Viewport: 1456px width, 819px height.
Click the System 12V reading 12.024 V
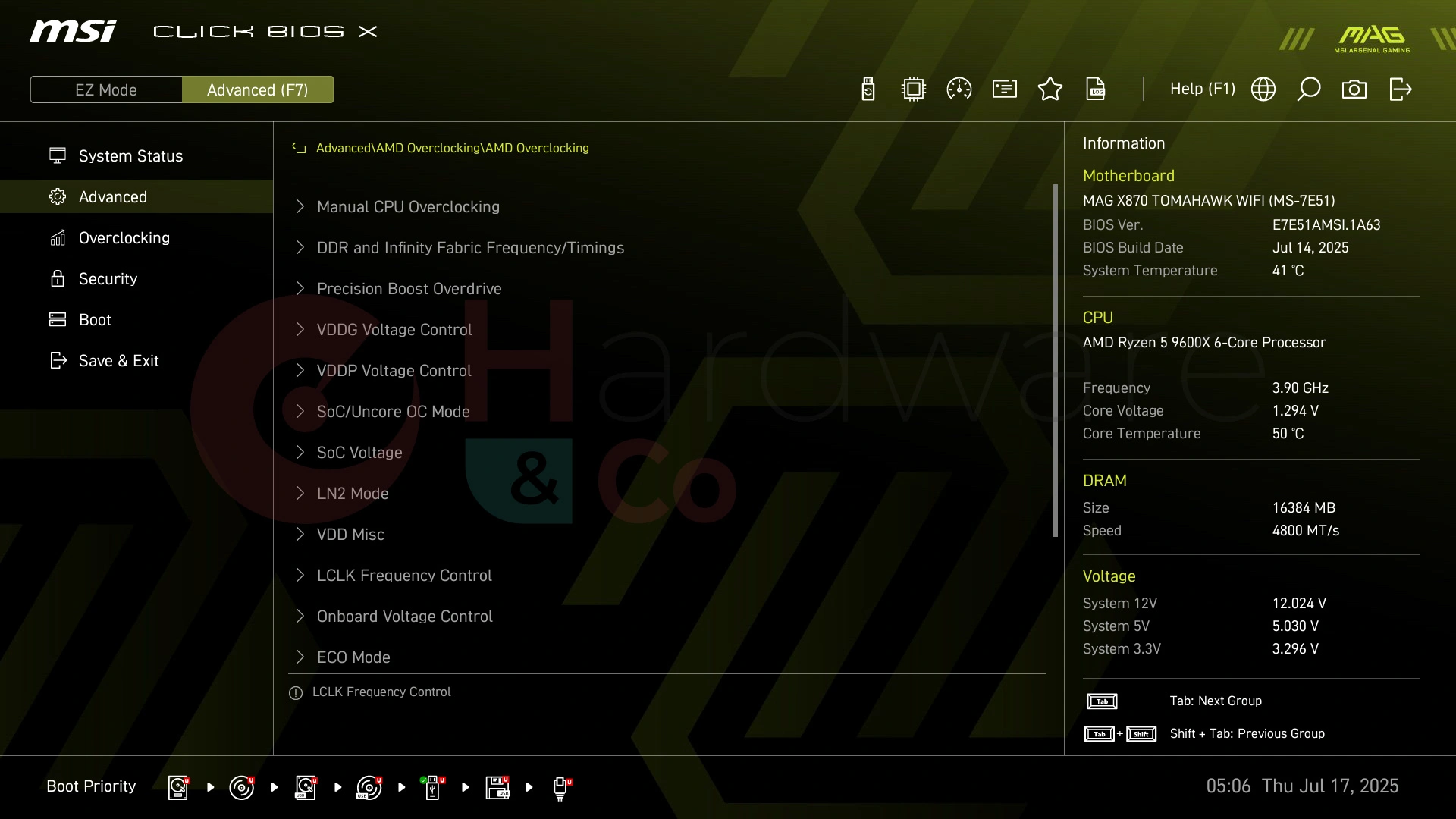1299,604
